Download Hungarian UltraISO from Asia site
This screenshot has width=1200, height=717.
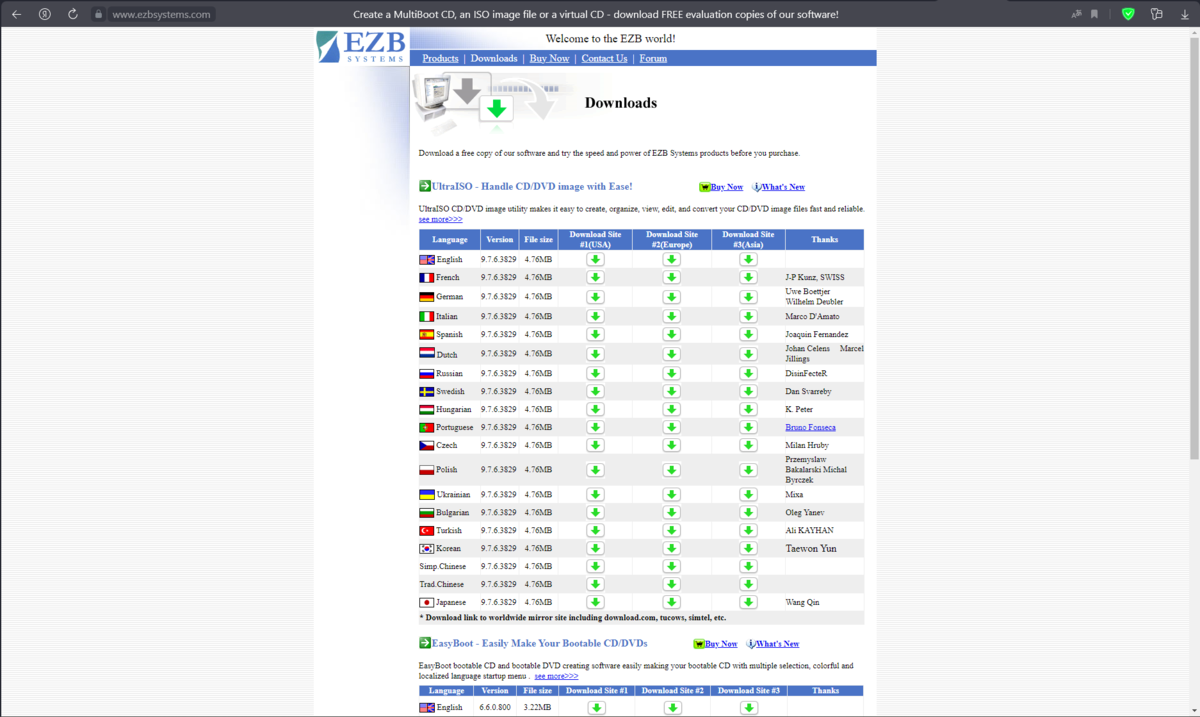point(748,409)
